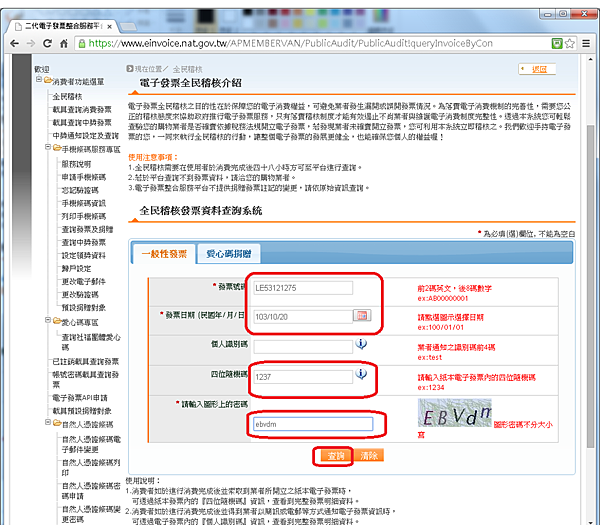Click the green extension icon in the address bar
Viewport: 600px width, 525px height.
pos(557,44)
